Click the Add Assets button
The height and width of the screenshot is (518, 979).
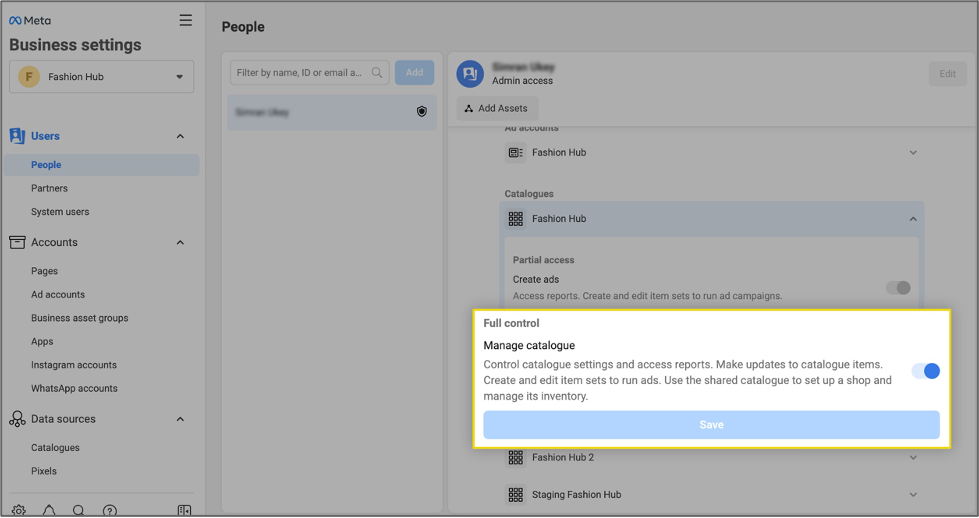(x=496, y=108)
